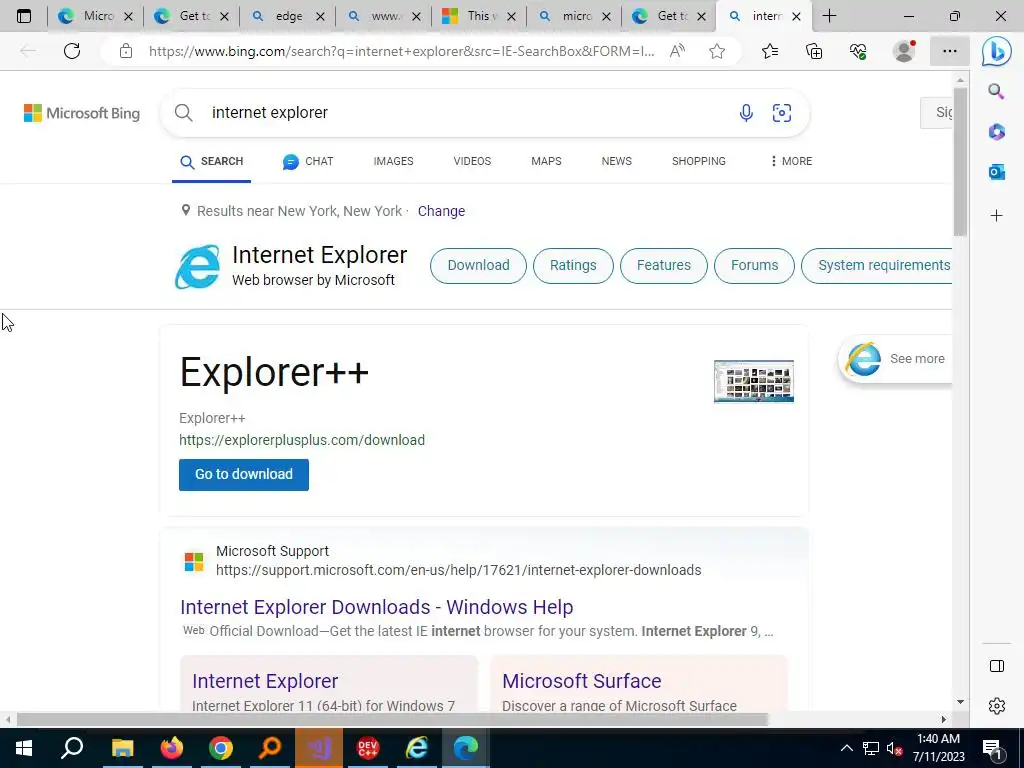Image resolution: width=1024 pixels, height=768 pixels.
Task: Add page to favorites star icon
Action: pos(717,51)
